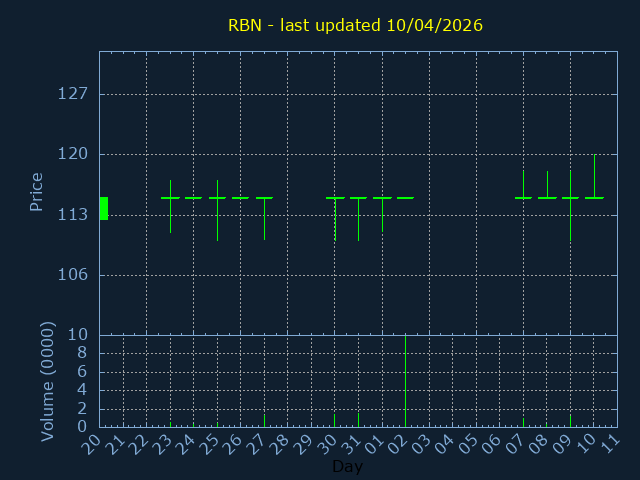Select the volume bar for day 27
640x480 pixels.
click(x=264, y=421)
